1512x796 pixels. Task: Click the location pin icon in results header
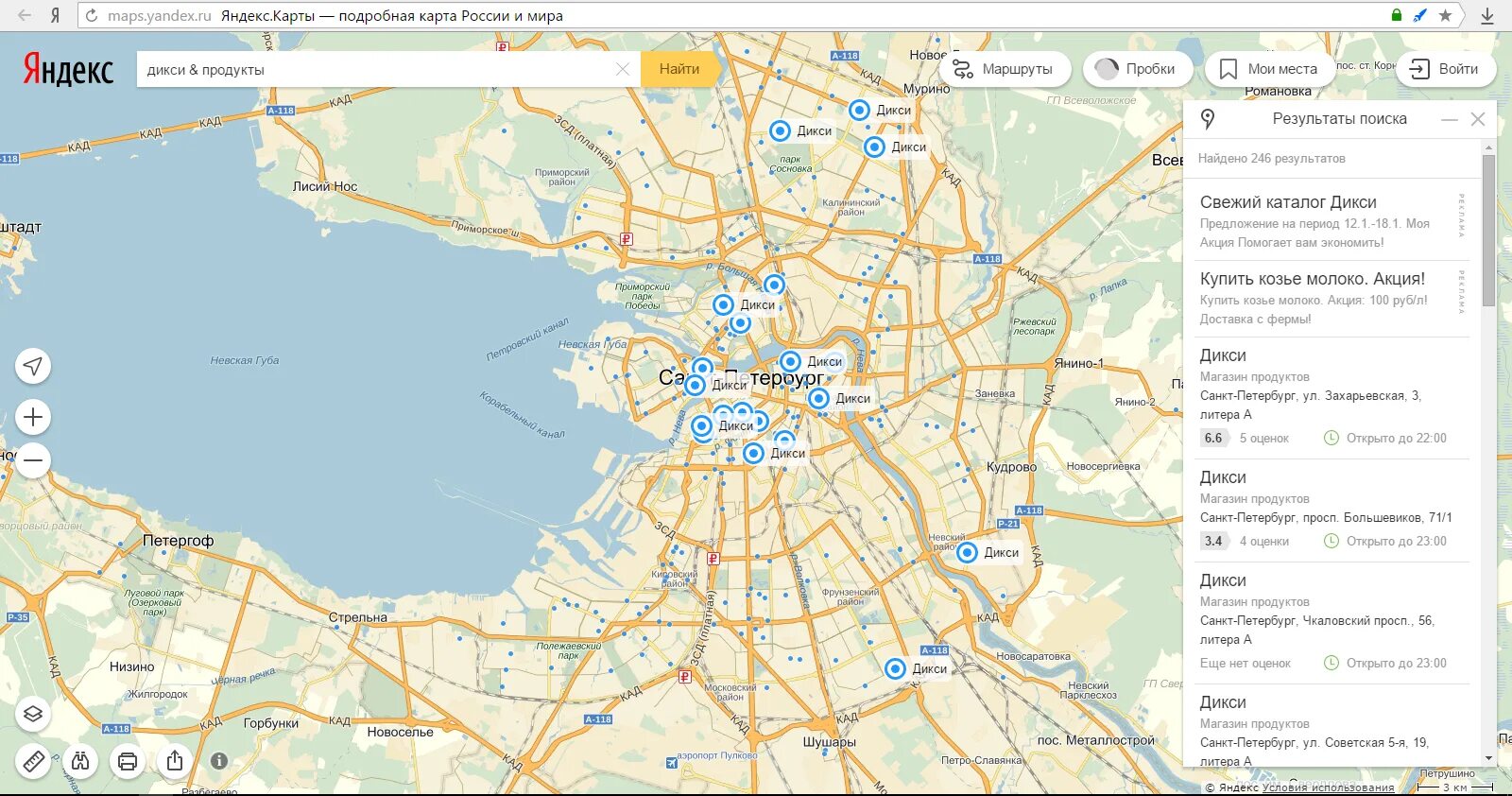click(x=1207, y=119)
